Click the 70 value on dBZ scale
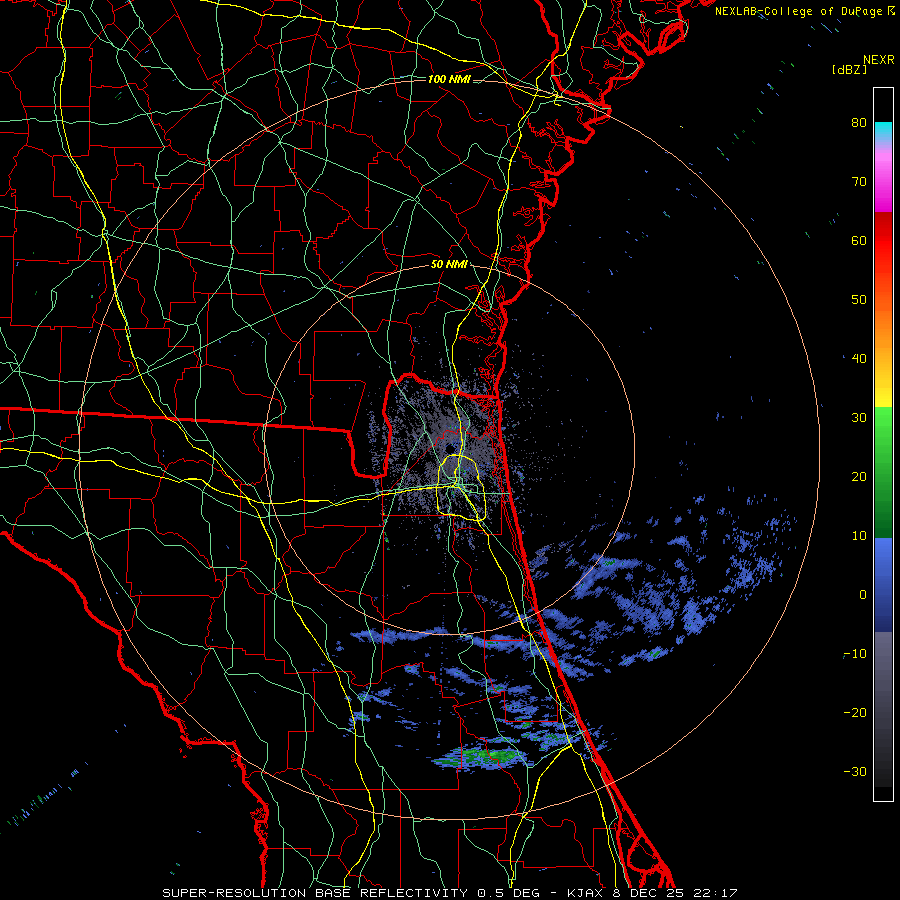 [x=859, y=181]
